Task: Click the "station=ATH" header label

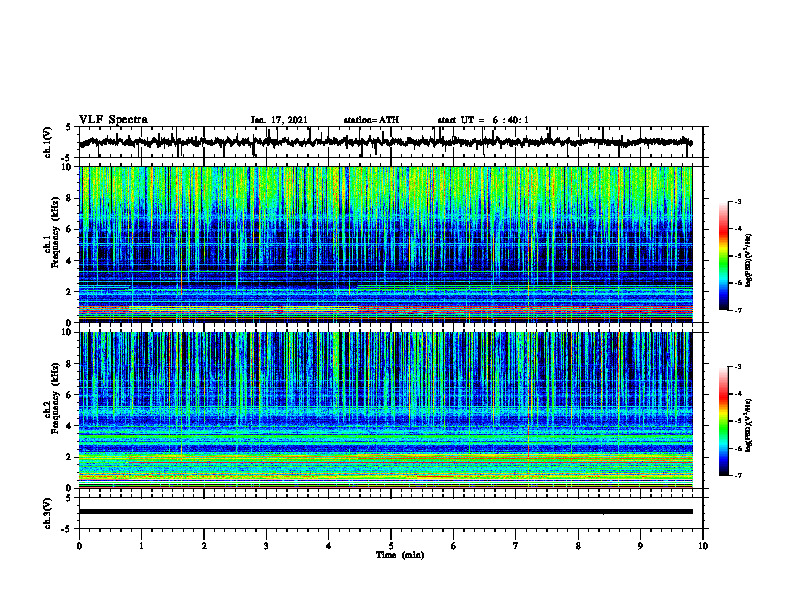Action: point(371,120)
